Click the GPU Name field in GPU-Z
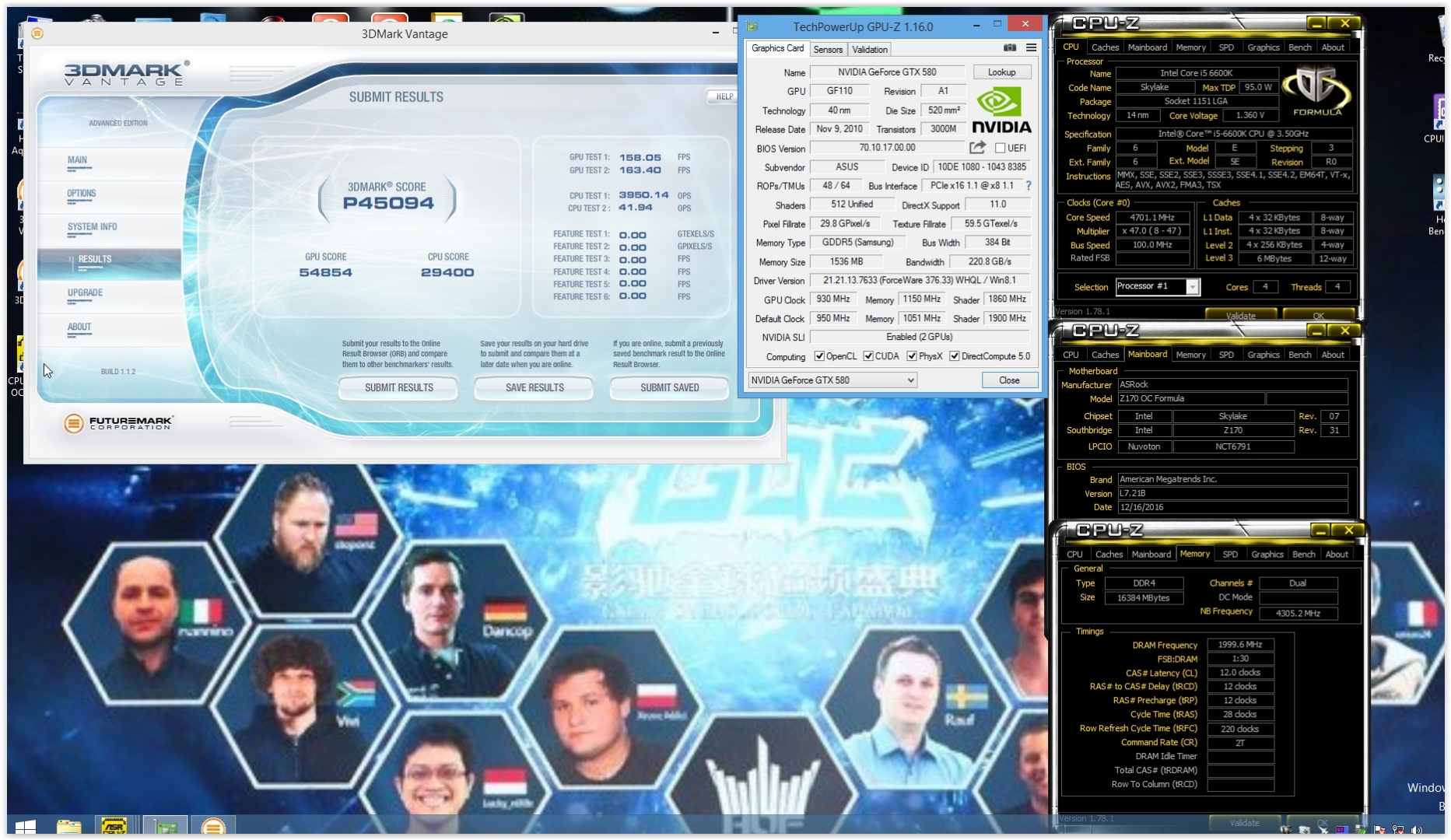The image size is (1451, 840). [x=887, y=72]
